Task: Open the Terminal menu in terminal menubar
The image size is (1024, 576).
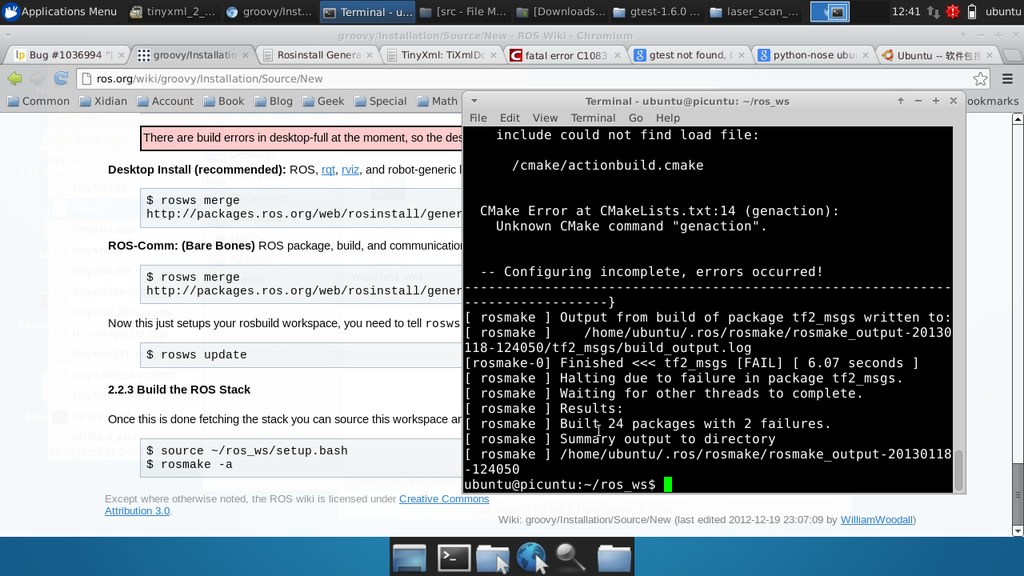Action: [593, 118]
